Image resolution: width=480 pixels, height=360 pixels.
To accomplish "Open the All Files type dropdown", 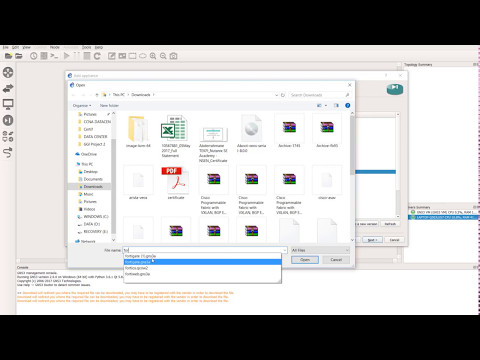I will (320, 250).
